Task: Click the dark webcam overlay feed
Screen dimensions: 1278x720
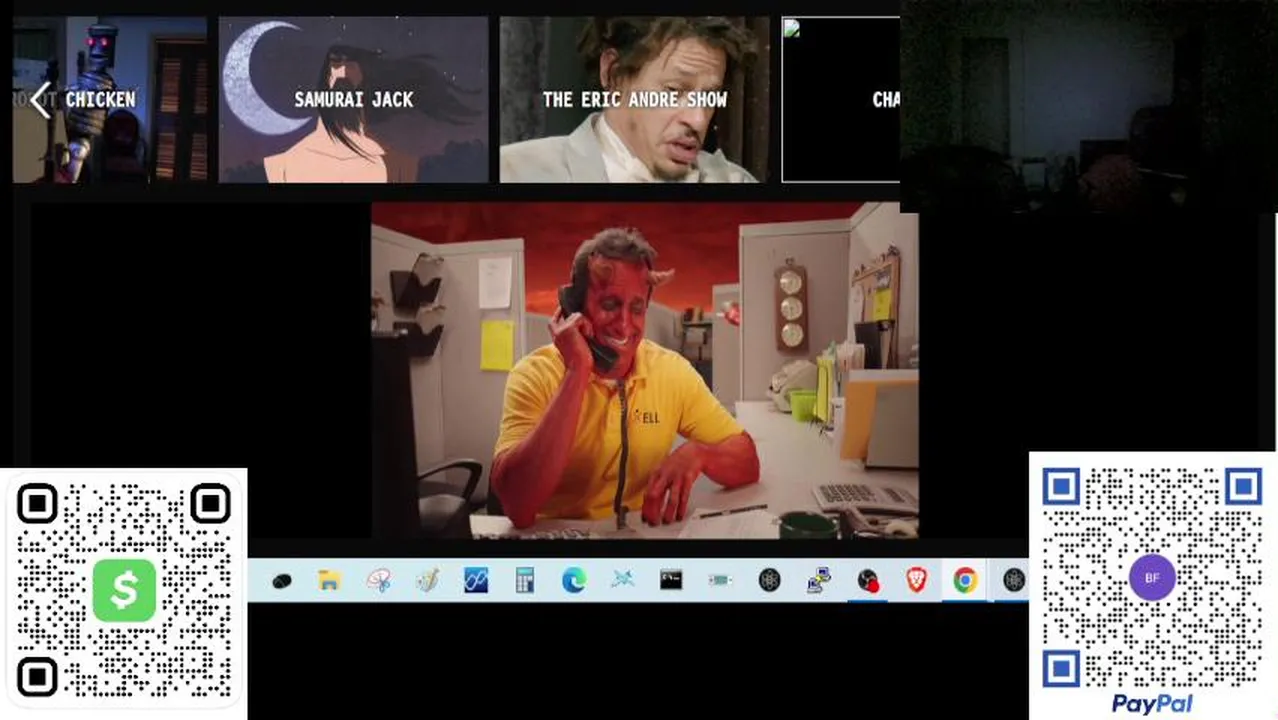Action: point(1088,106)
